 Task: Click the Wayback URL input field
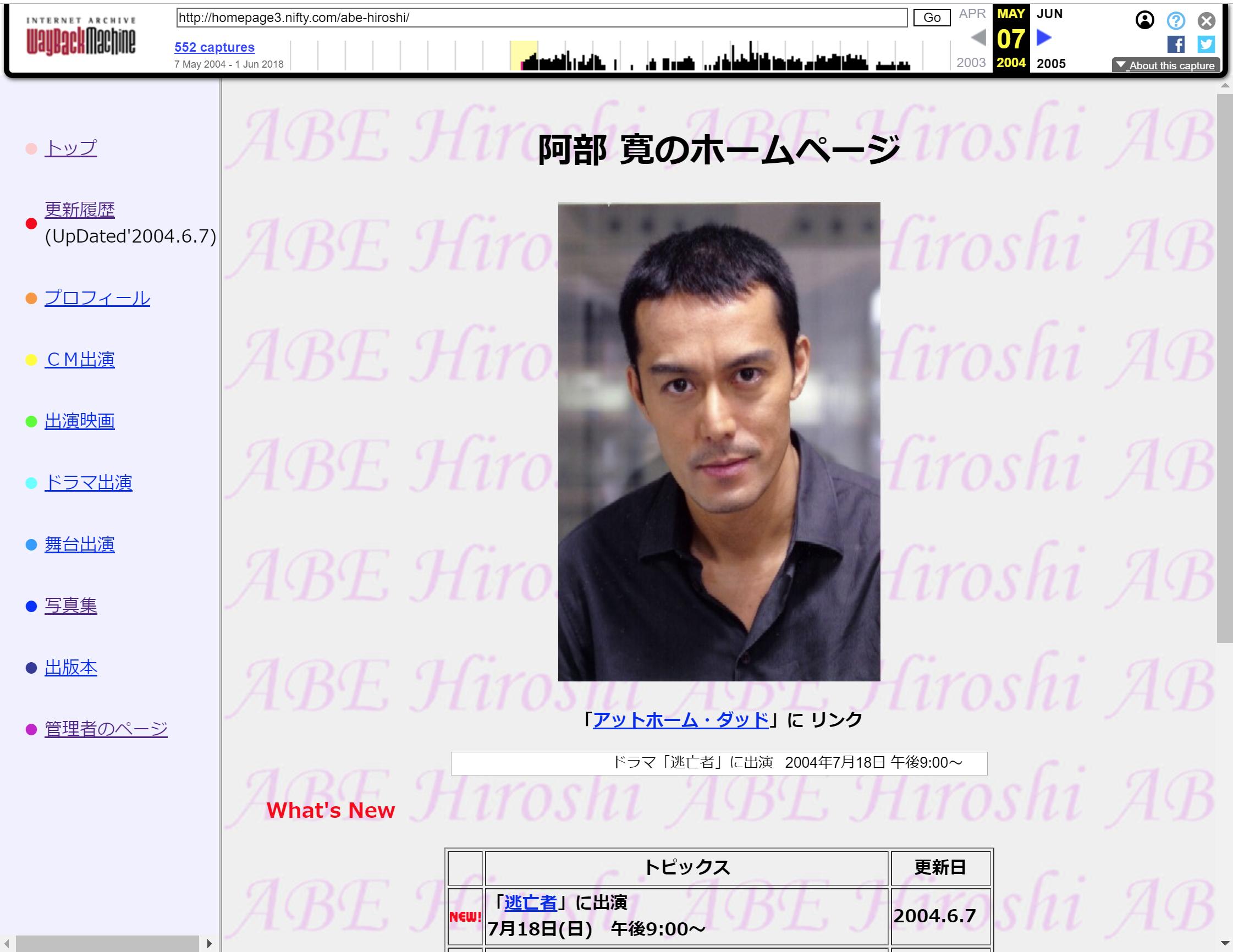coord(541,18)
